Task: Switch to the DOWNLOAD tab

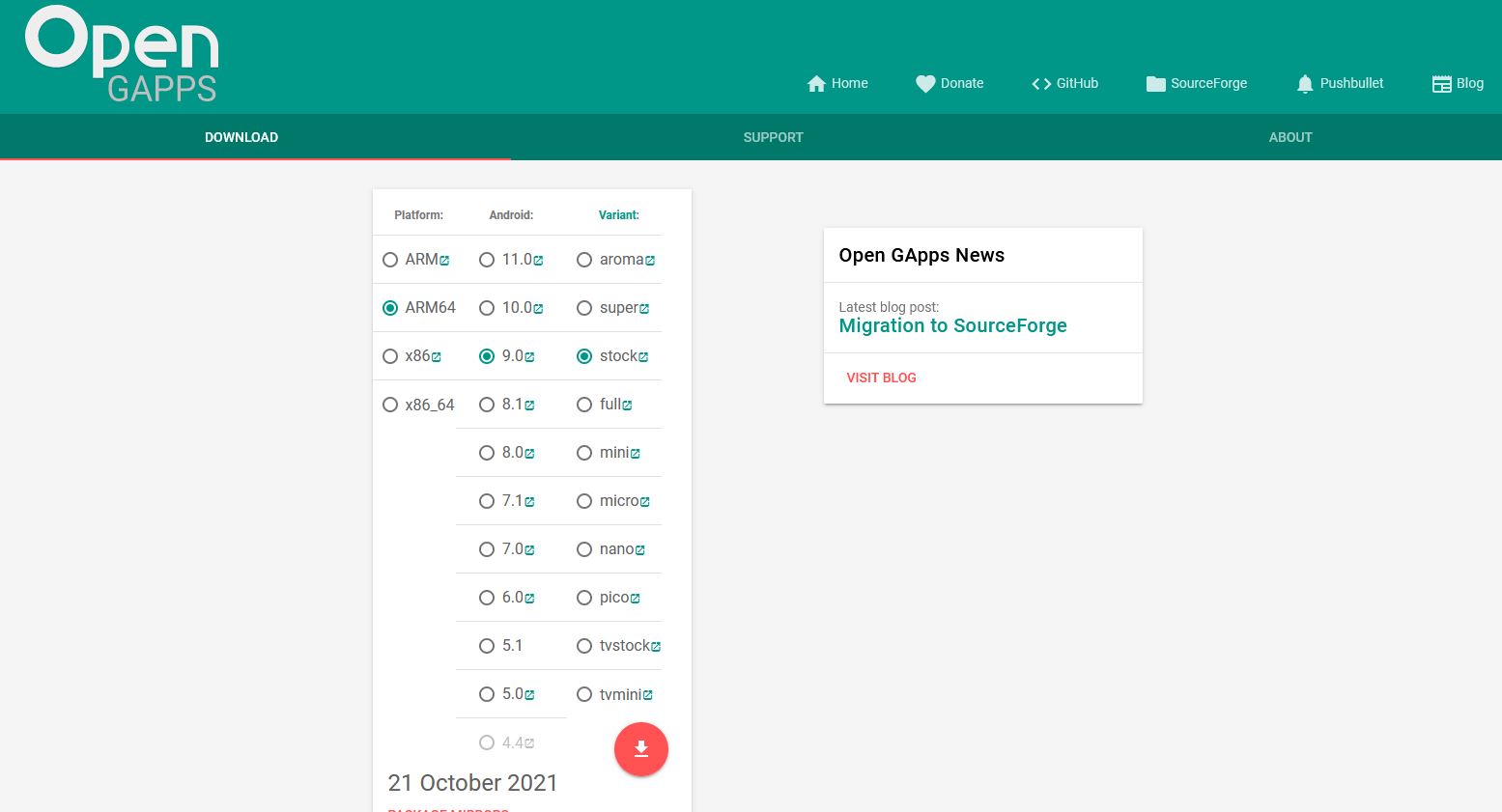Action: [241, 137]
